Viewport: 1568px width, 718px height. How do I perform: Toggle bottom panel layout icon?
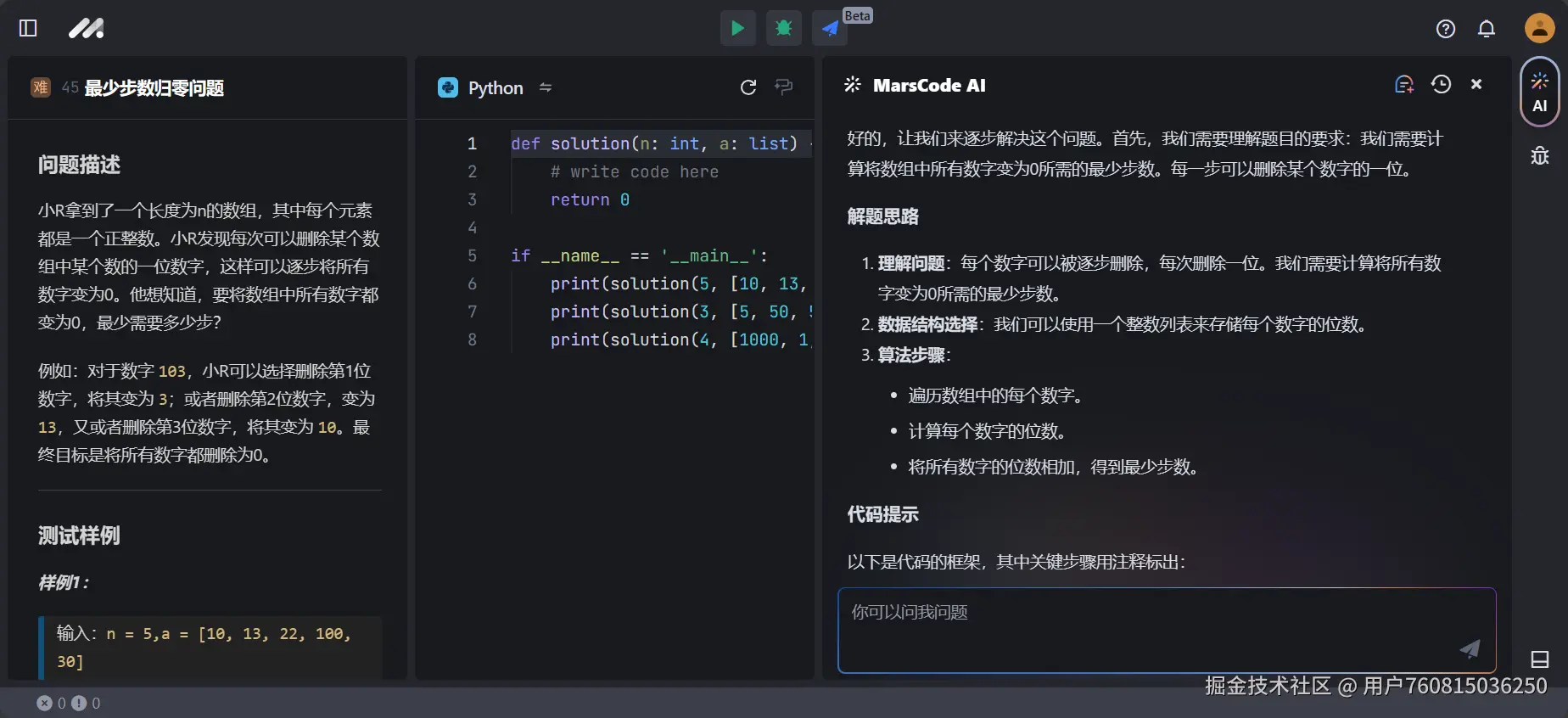1539,659
